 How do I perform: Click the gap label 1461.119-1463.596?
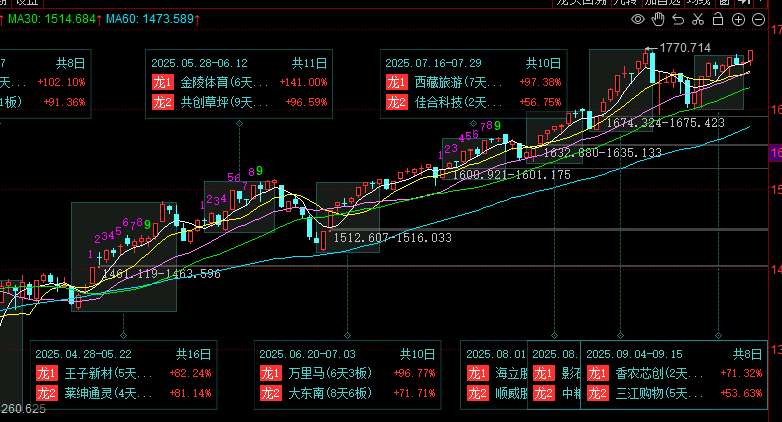click(x=161, y=273)
